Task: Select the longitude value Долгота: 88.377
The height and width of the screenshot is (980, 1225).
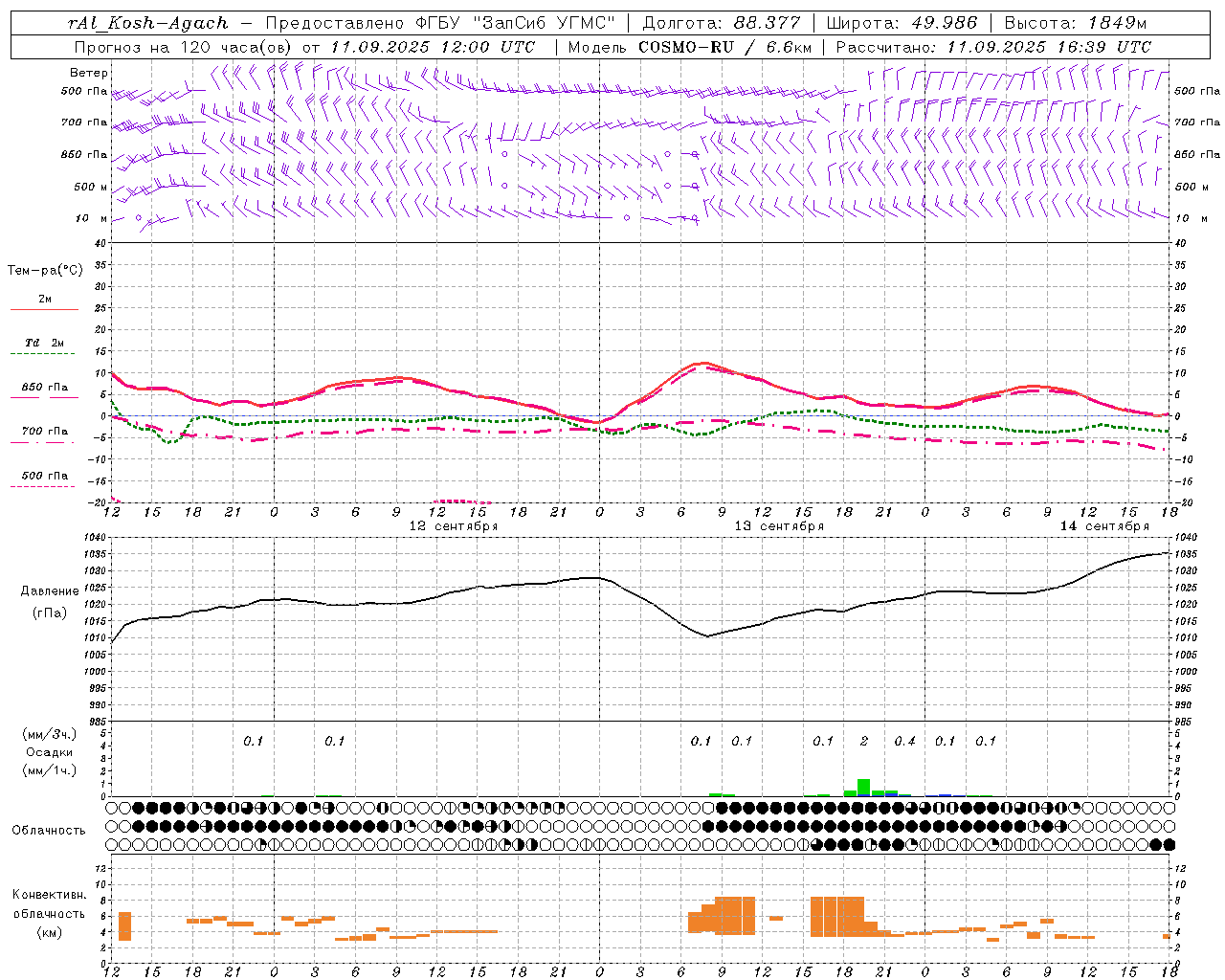Action: [x=722, y=23]
